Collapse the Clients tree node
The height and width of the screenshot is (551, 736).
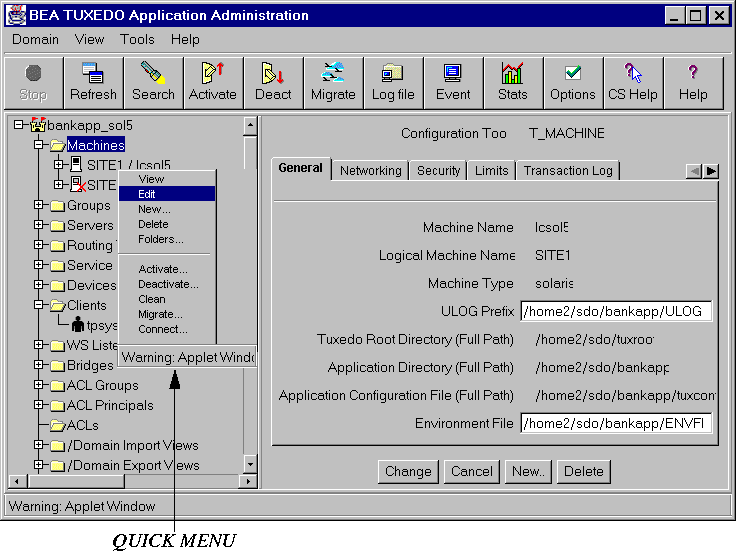pyautogui.click(x=38, y=305)
